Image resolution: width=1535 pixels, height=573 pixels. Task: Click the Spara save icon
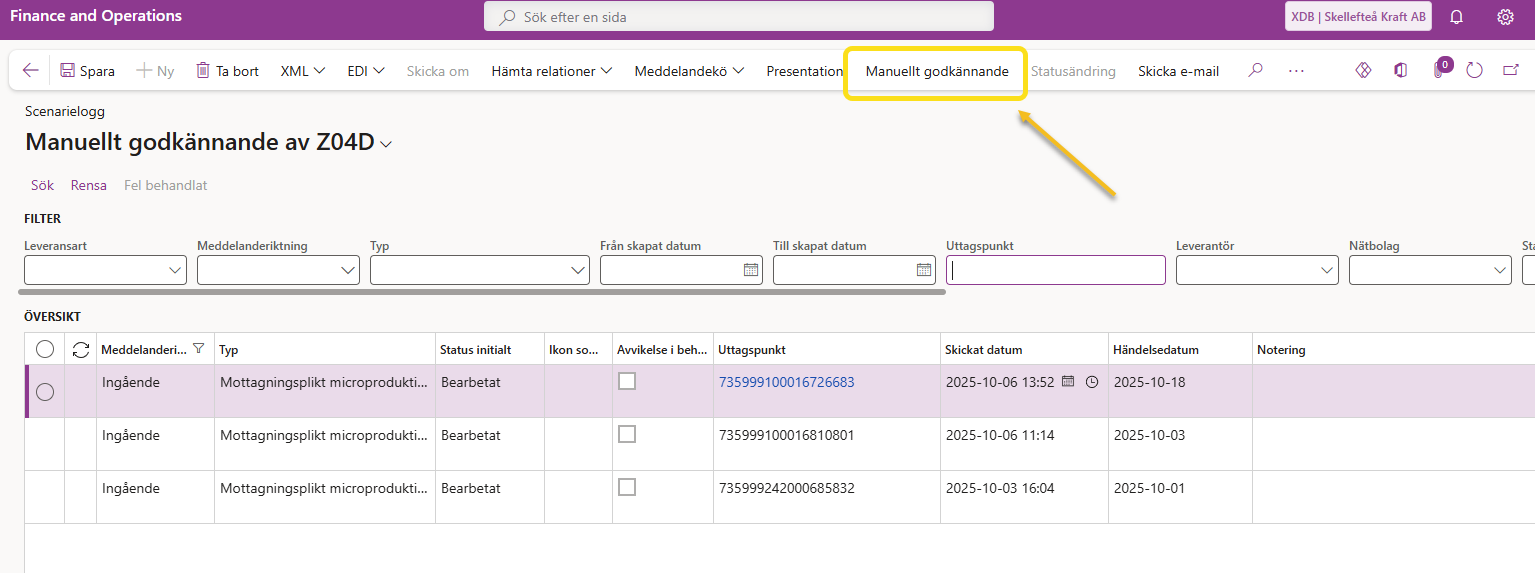click(x=68, y=71)
